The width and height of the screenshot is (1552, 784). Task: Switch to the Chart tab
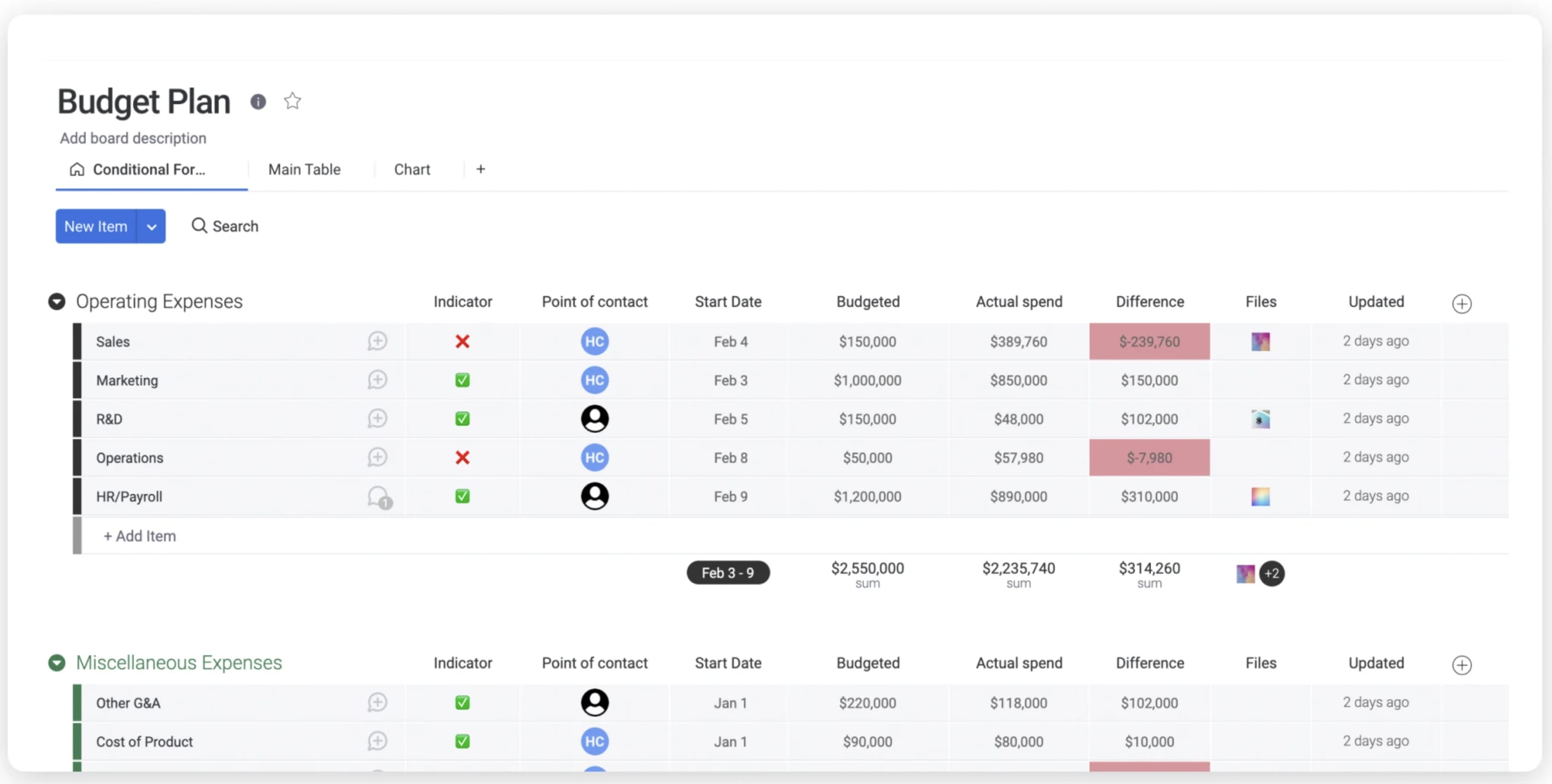click(x=411, y=169)
